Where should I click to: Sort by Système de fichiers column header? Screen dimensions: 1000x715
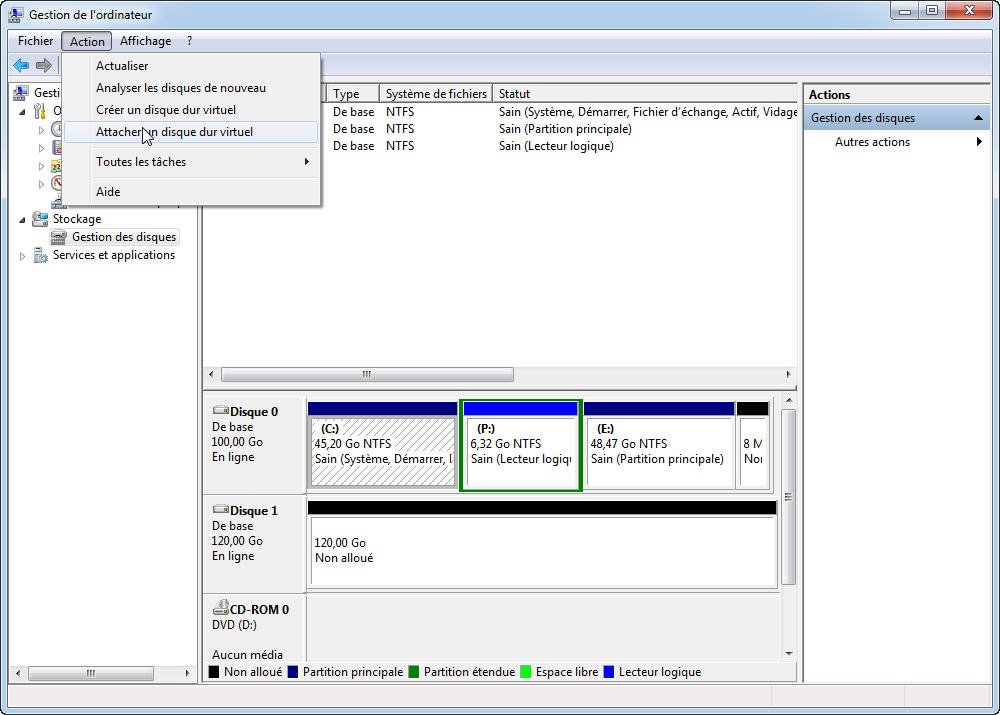click(436, 94)
